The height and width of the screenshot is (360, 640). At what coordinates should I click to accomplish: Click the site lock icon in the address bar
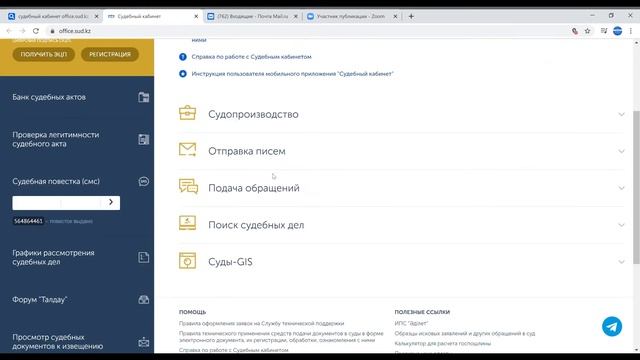point(52,31)
